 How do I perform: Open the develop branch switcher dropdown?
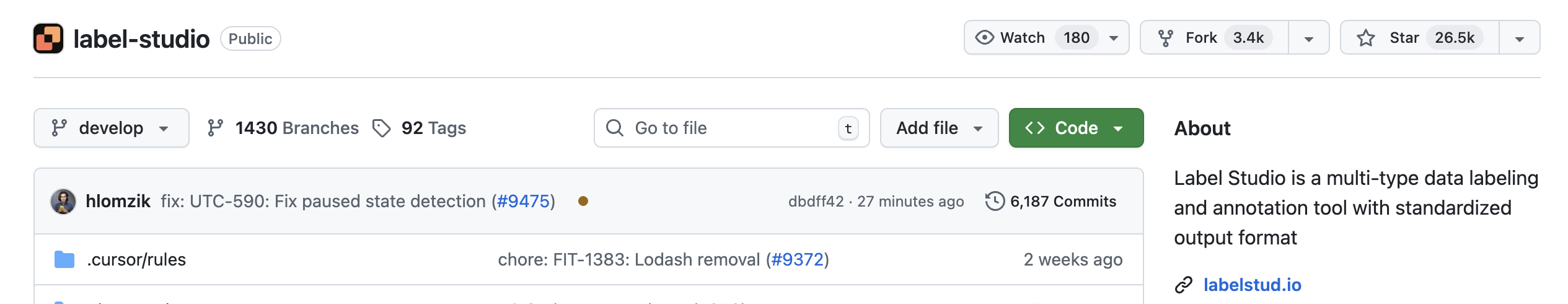(112, 128)
